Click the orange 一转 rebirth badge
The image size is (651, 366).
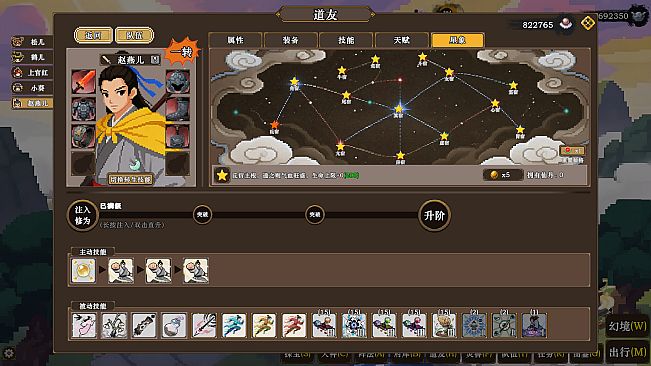tap(182, 52)
